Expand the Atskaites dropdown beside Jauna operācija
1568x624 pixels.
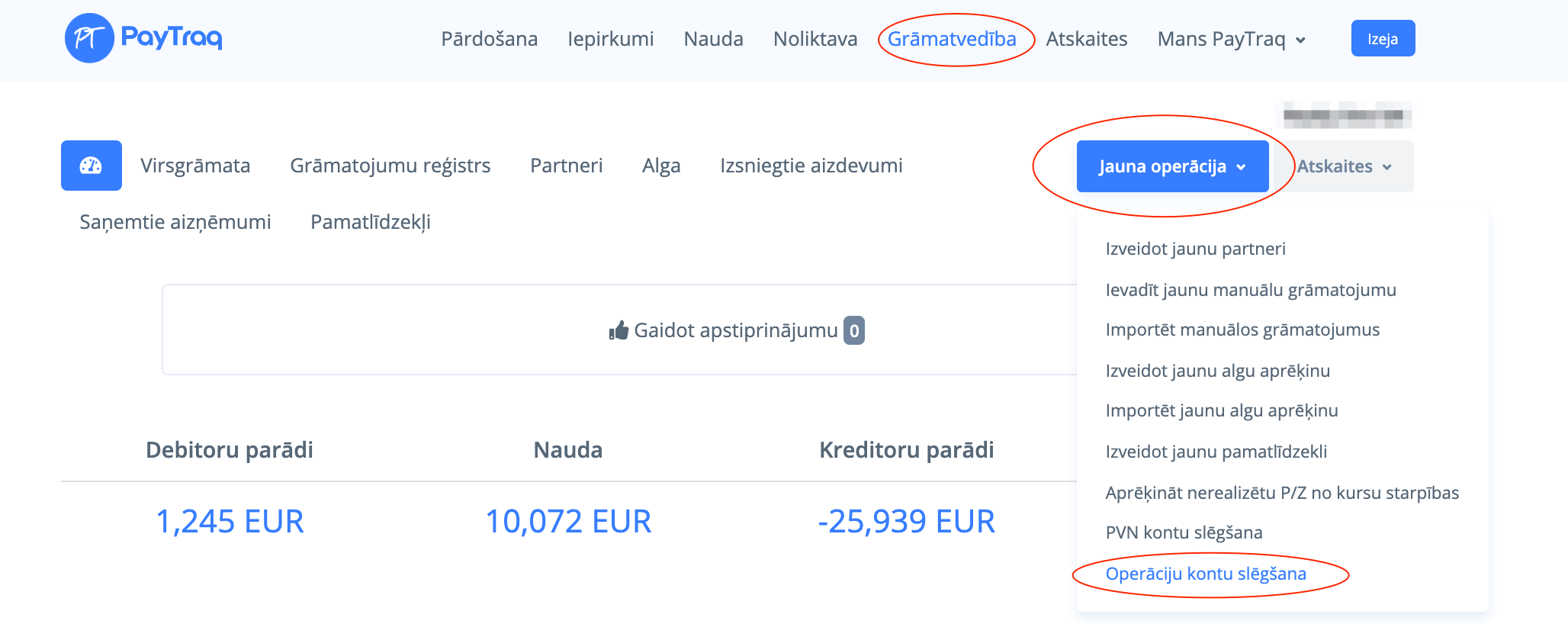point(1344,166)
